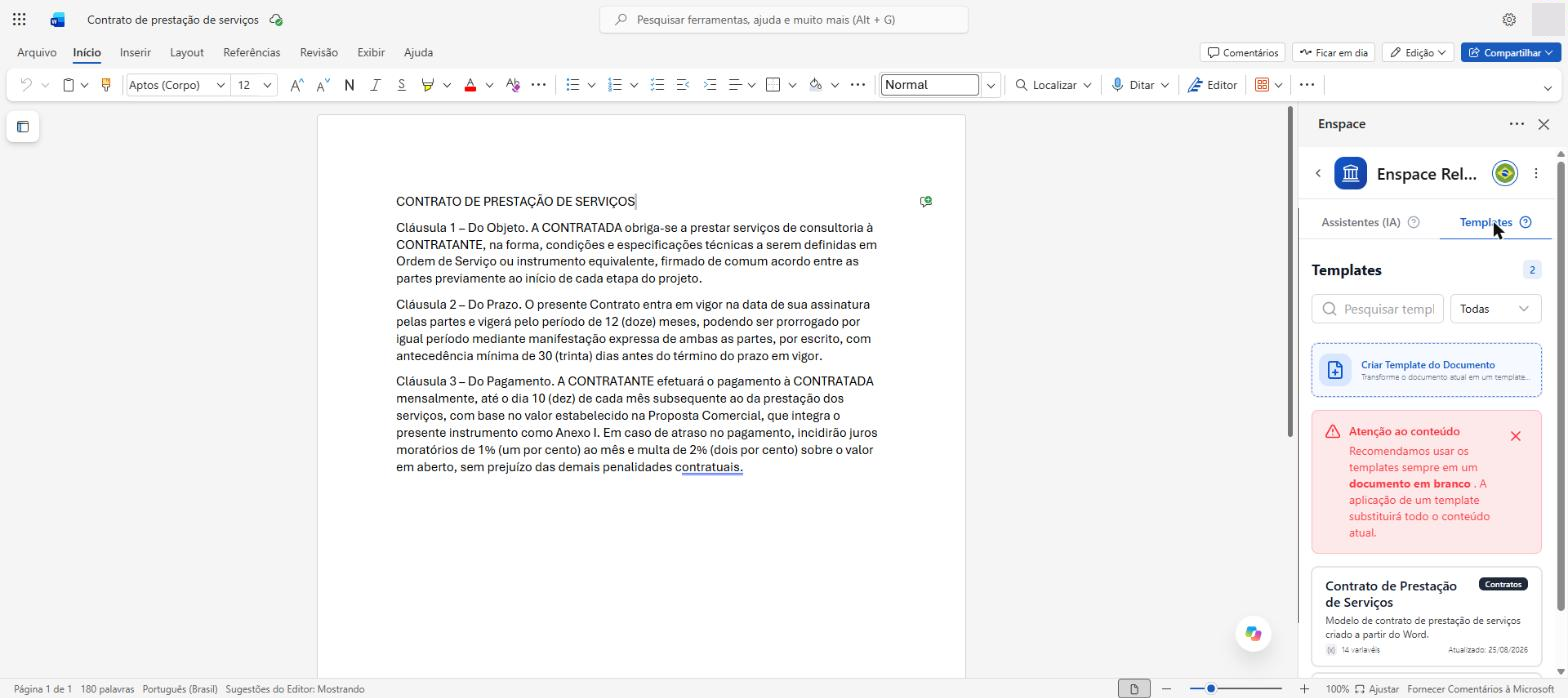Image resolution: width=1568 pixels, height=698 pixels.
Task: Expand font color options arrow
Action: tap(489, 85)
